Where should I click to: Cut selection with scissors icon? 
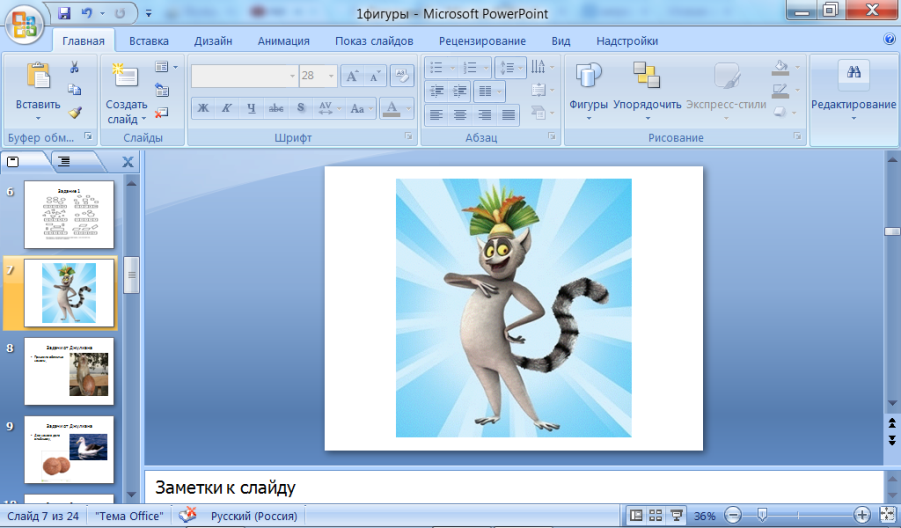[x=74, y=67]
